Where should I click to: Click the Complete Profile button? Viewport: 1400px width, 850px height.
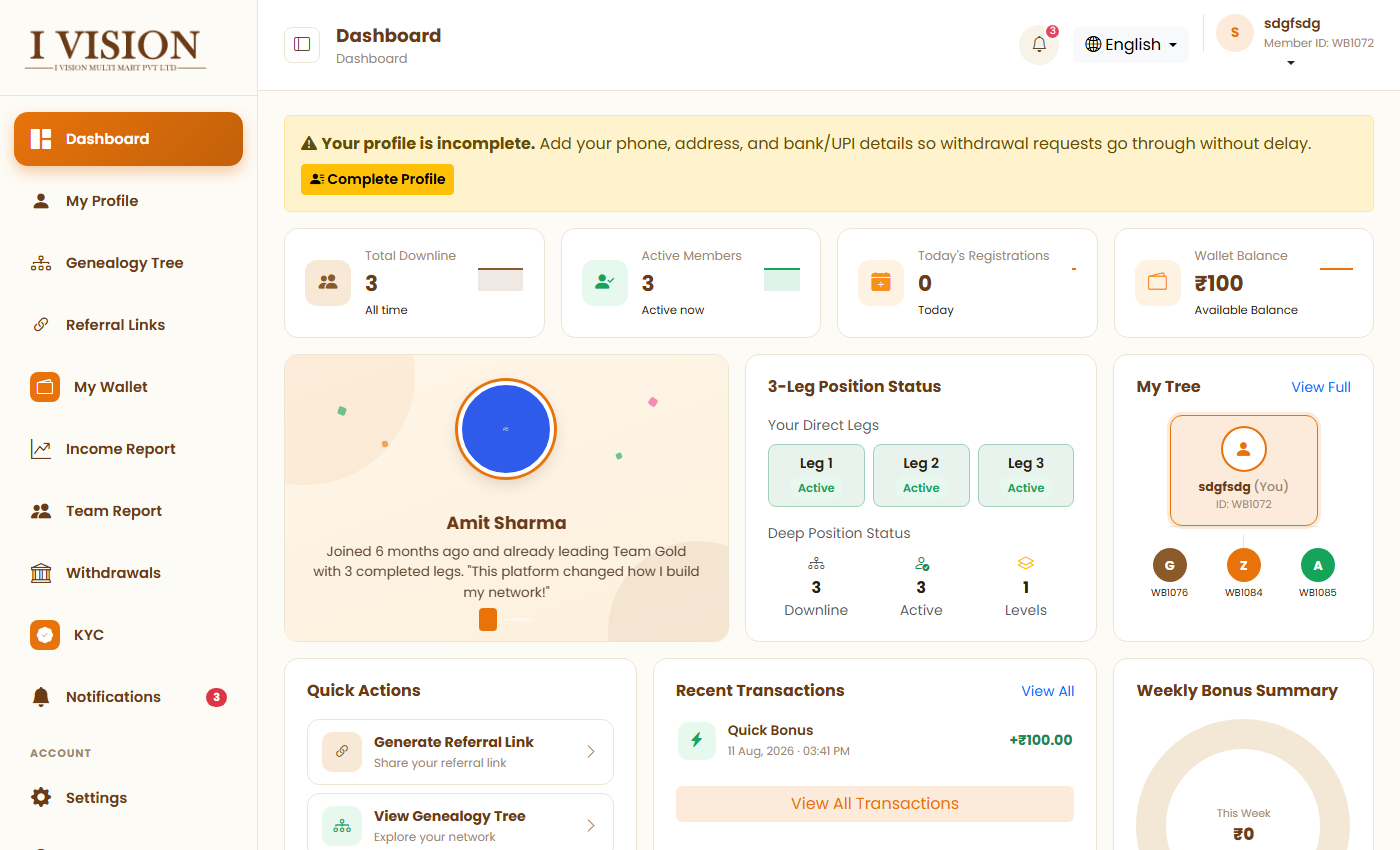[x=377, y=179]
